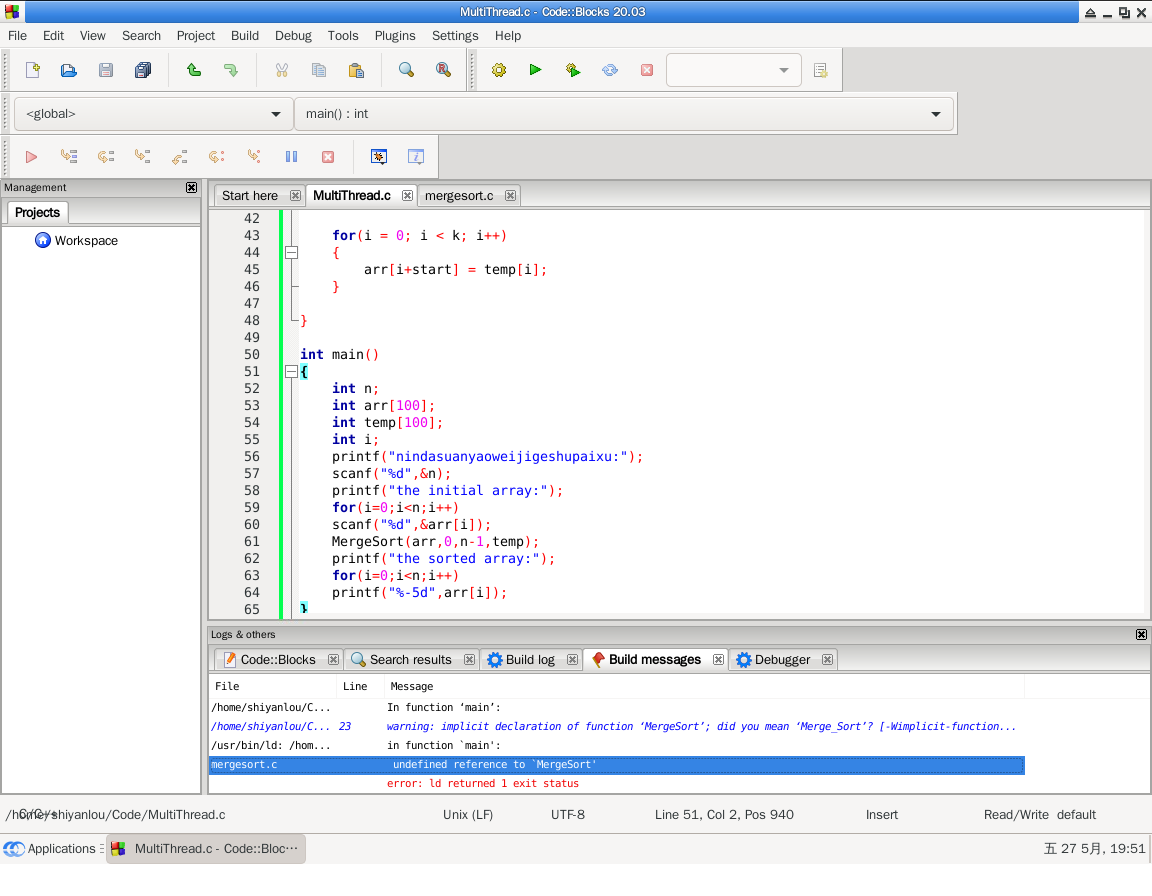Click the Build and run icon
Viewport: 1152px width, 896px height.
[x=572, y=70]
